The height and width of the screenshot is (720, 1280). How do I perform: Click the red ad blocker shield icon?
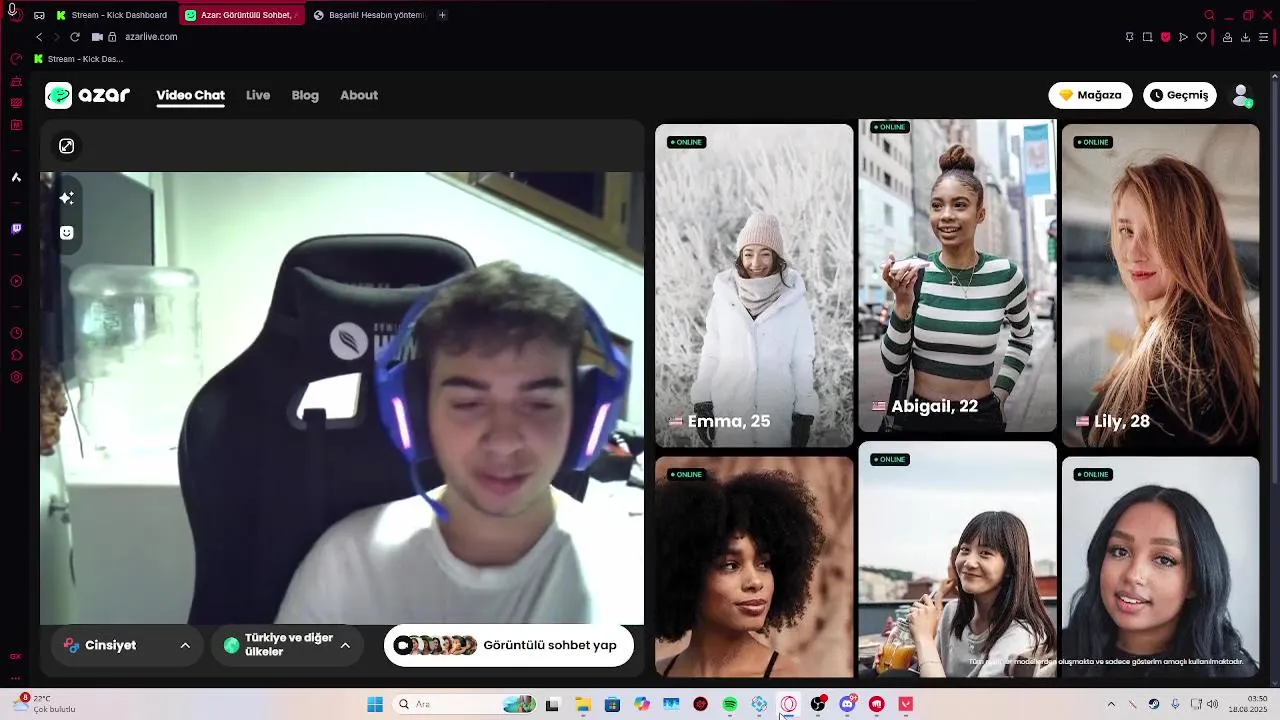click(x=1165, y=37)
